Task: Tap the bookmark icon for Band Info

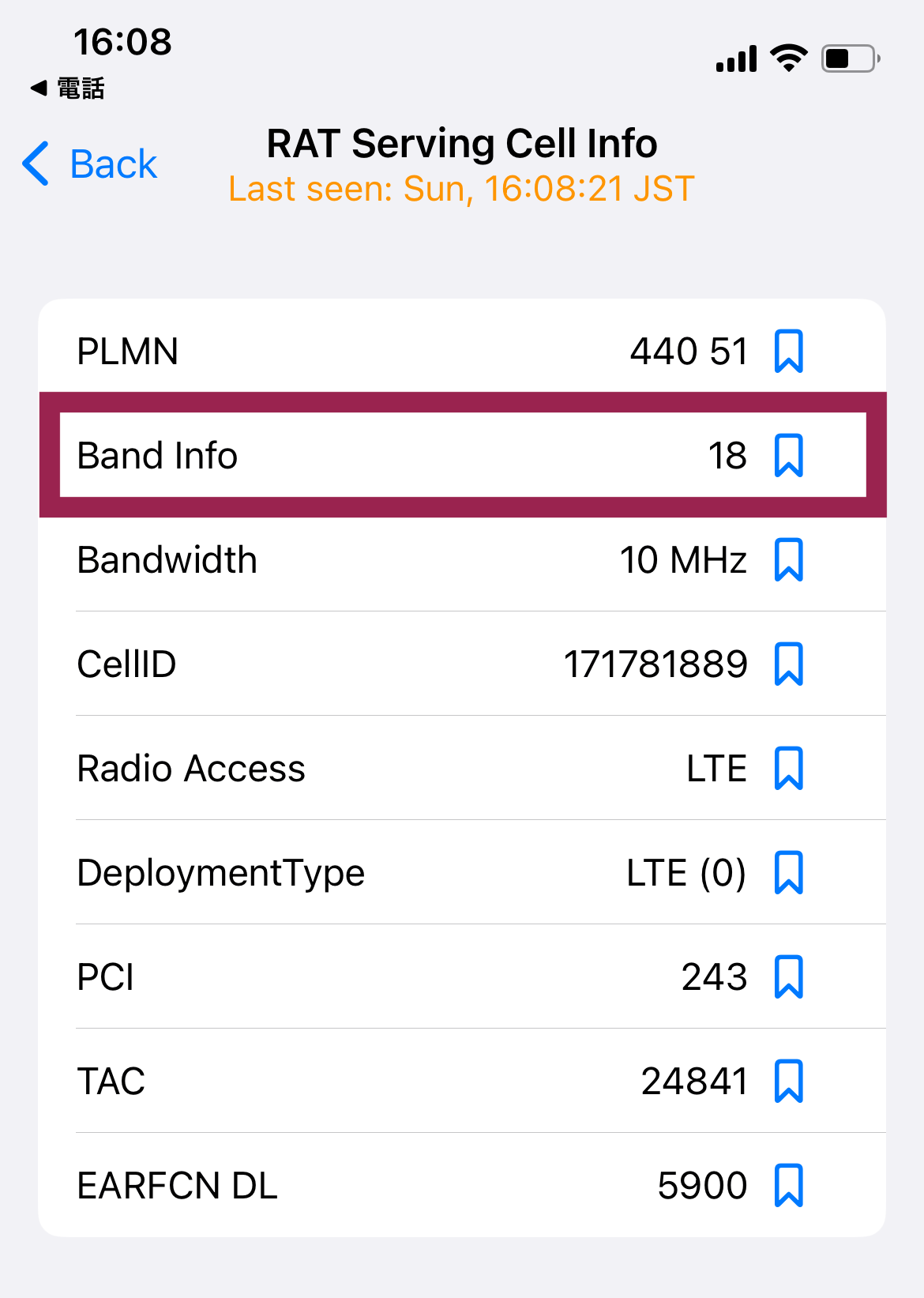Action: coord(788,456)
